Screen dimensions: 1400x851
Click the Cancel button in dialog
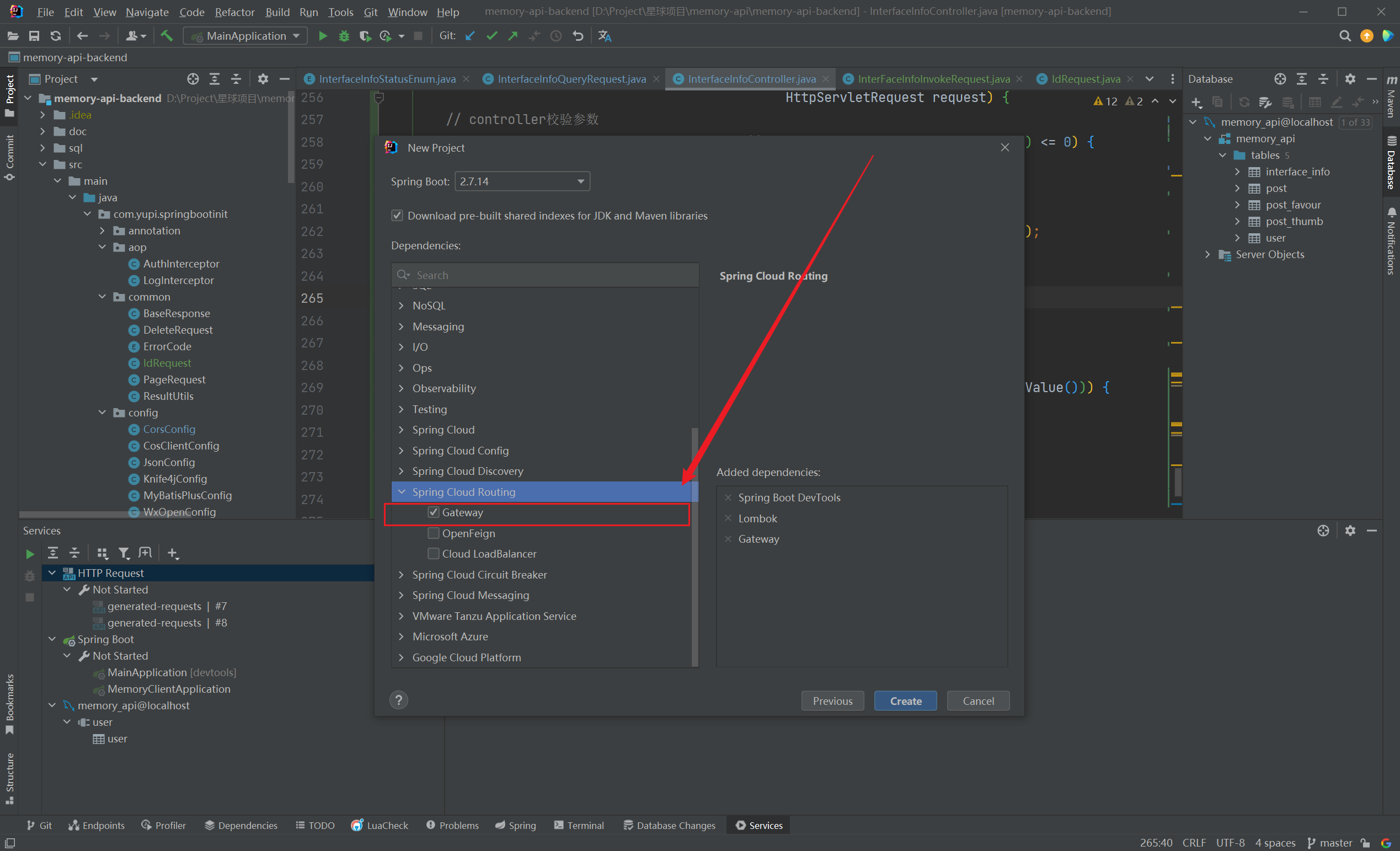click(x=978, y=701)
